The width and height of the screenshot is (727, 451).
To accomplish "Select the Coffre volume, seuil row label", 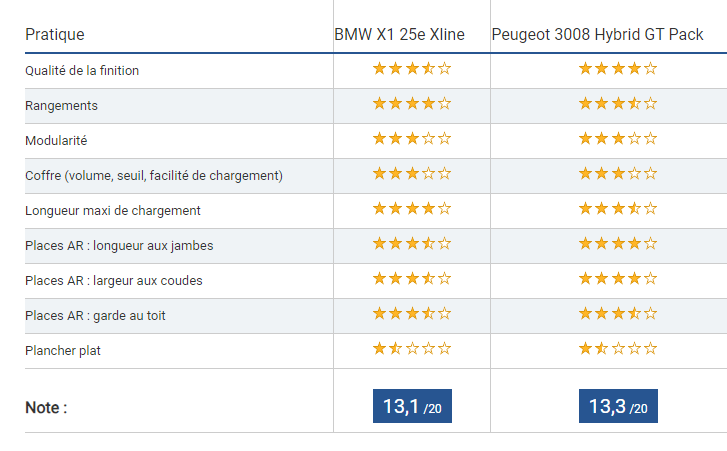I will pyautogui.click(x=154, y=175).
